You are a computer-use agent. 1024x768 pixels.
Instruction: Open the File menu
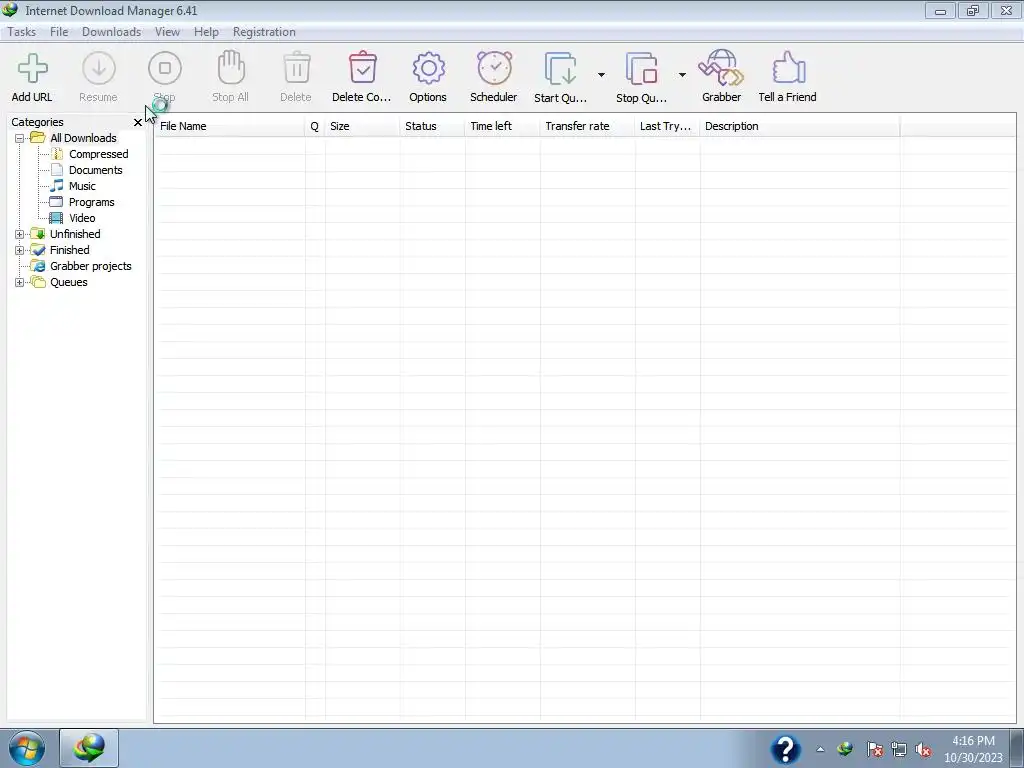(x=59, y=32)
